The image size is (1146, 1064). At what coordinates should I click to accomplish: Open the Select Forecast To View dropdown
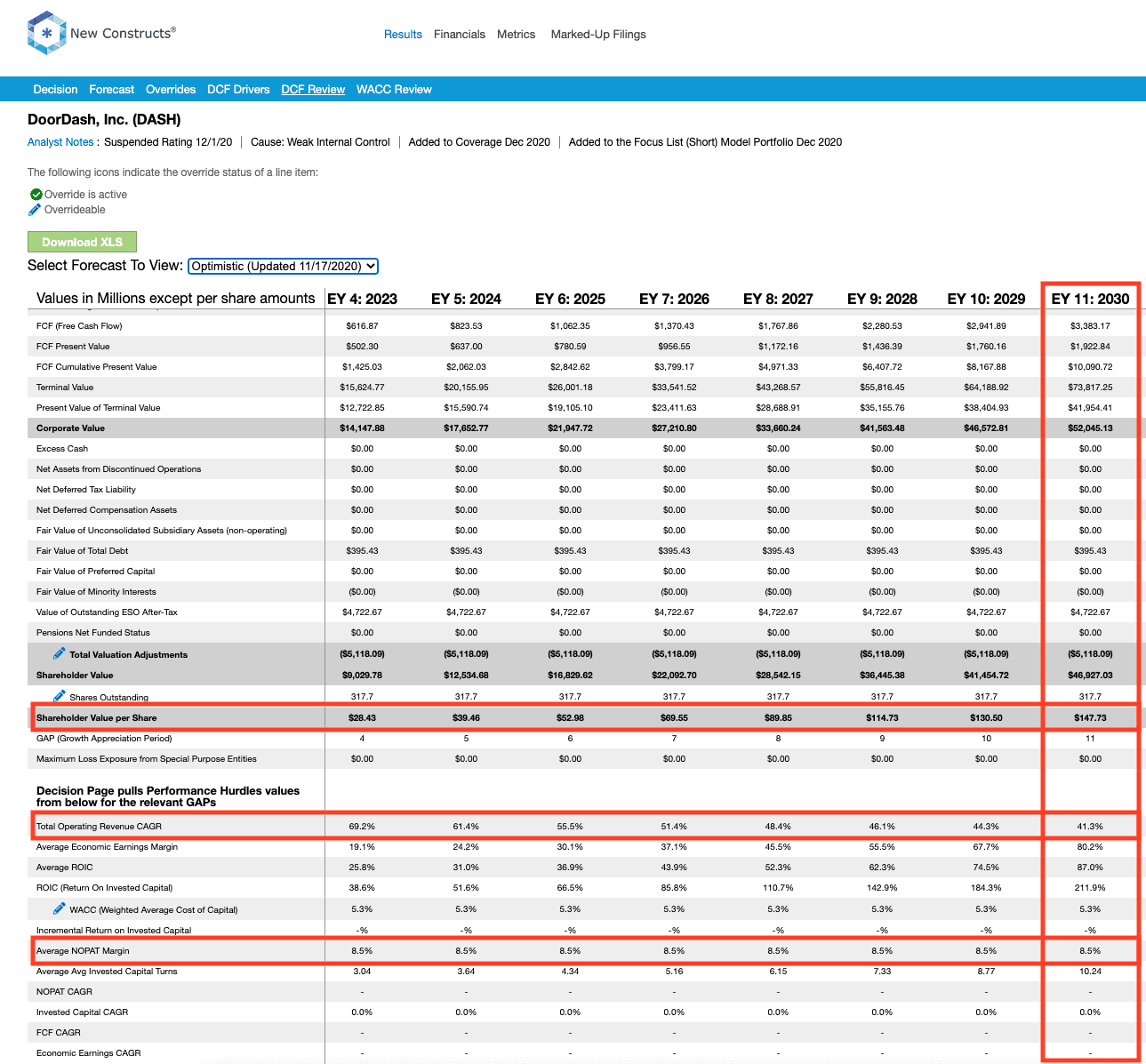tap(283, 266)
